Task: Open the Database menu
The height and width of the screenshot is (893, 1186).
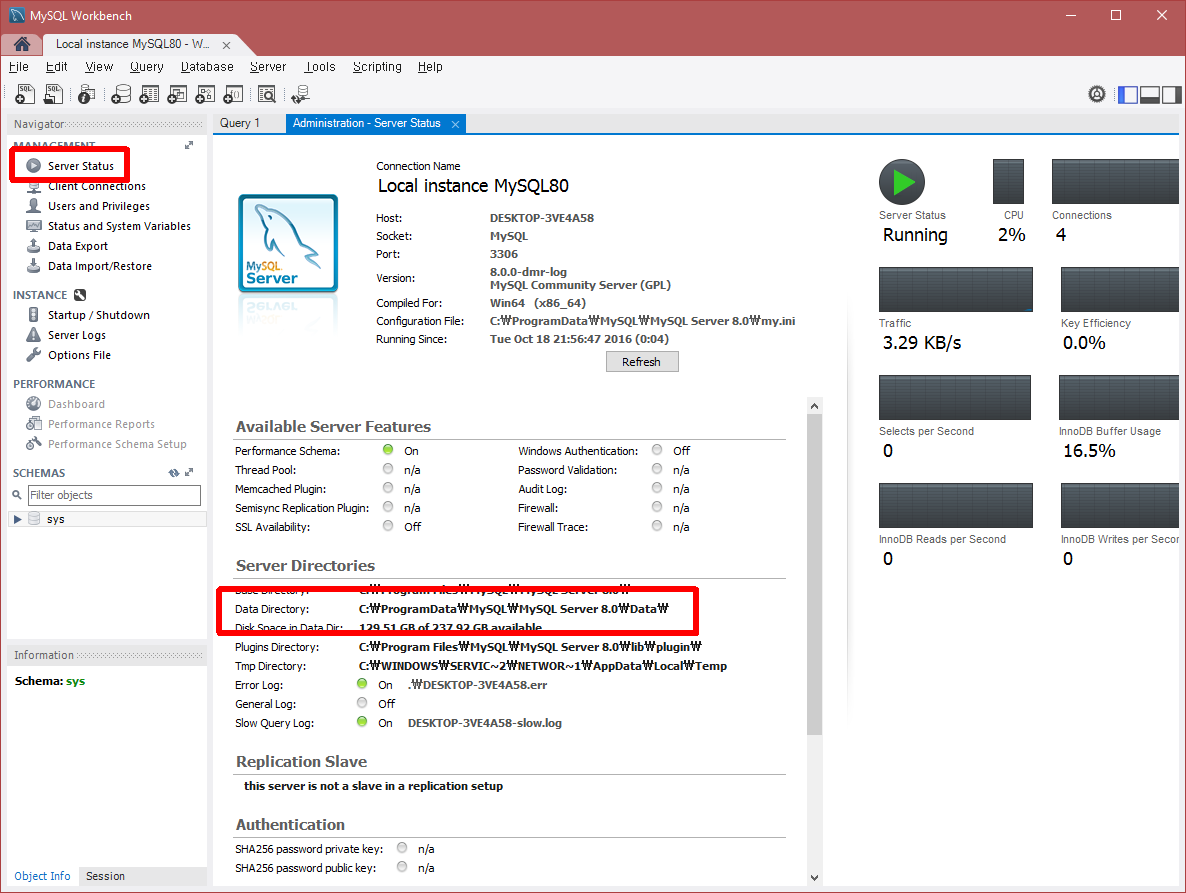Action: pyautogui.click(x=207, y=67)
